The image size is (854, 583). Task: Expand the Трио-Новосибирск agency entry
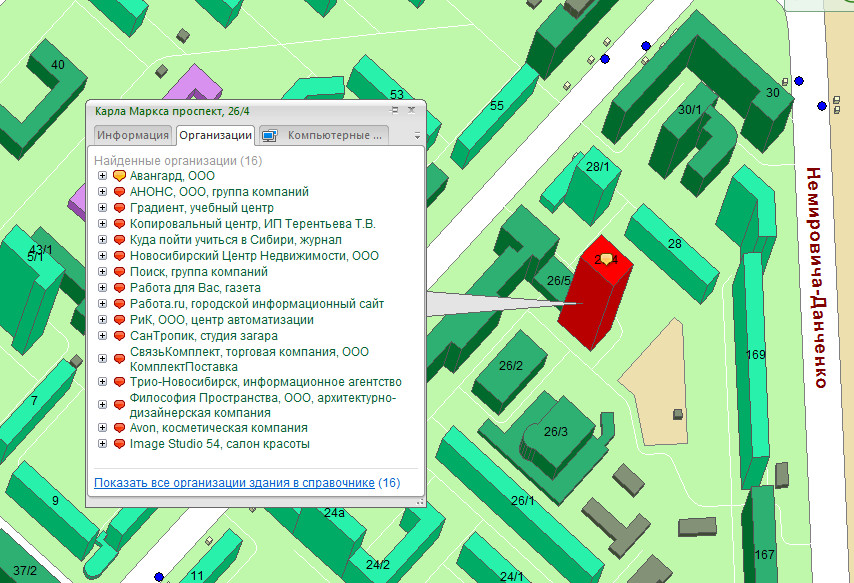(x=102, y=381)
